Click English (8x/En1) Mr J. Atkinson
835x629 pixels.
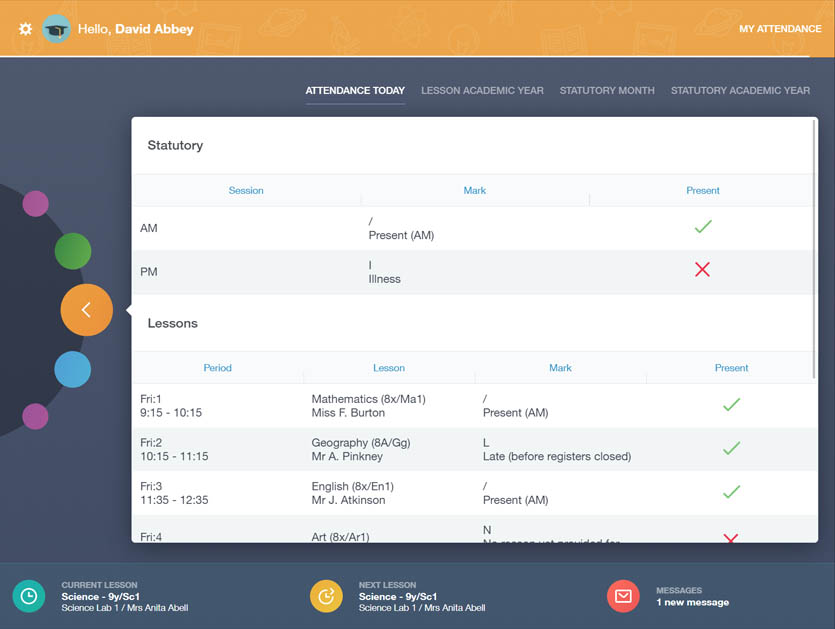[x=353, y=493]
